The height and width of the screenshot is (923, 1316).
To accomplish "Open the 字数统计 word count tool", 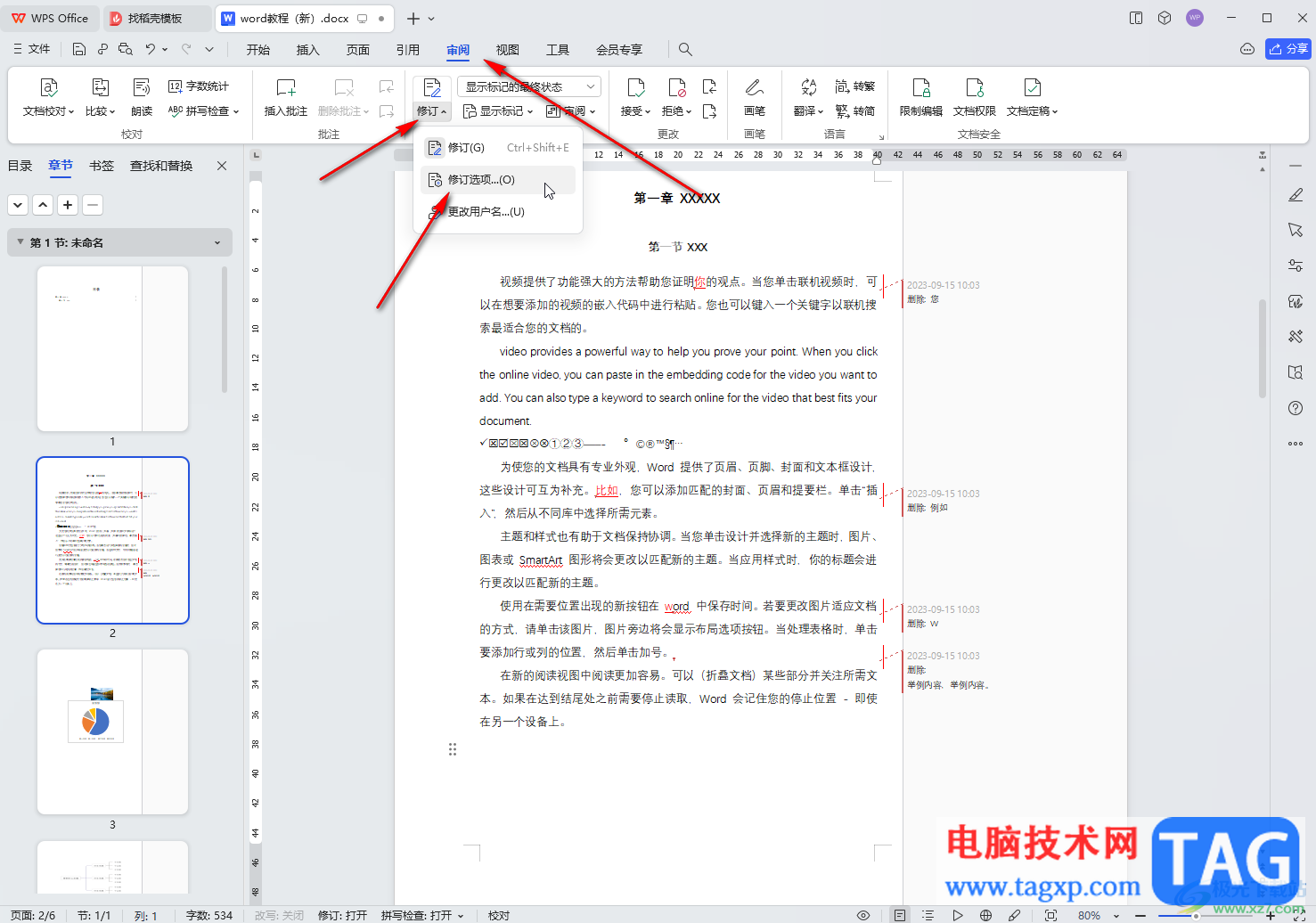I will click(x=199, y=86).
